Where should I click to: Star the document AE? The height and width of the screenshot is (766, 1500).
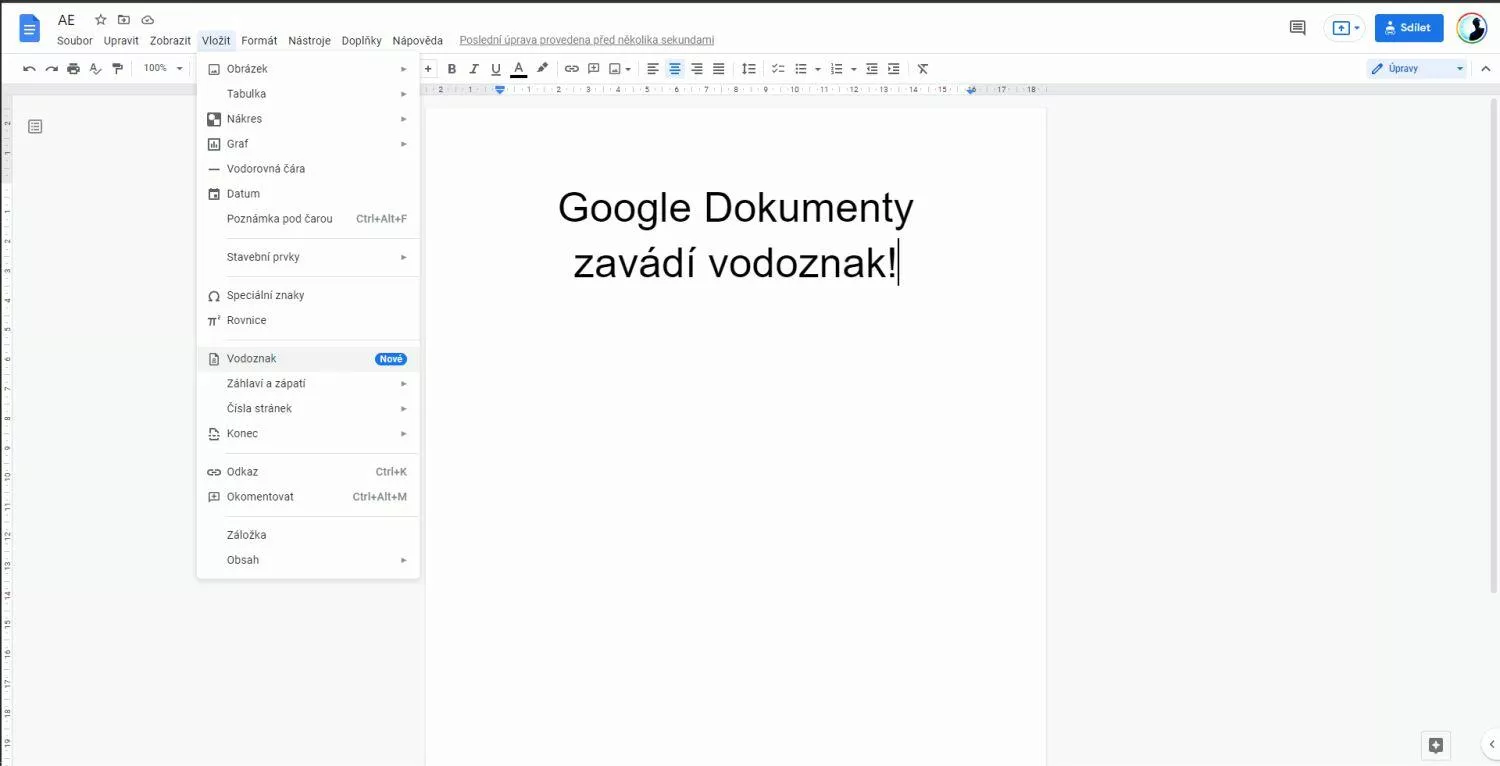100,20
